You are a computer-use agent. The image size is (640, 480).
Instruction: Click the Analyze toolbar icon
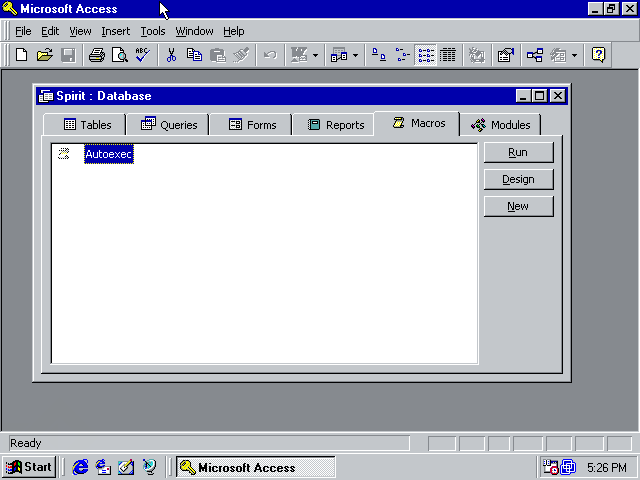click(x=339, y=55)
